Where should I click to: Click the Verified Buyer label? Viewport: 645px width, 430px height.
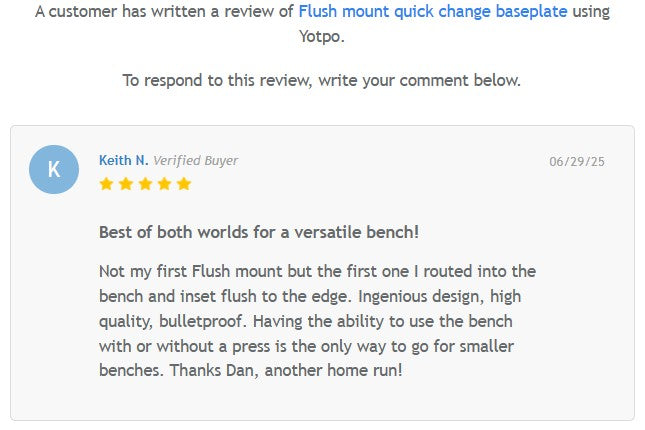tap(195, 160)
